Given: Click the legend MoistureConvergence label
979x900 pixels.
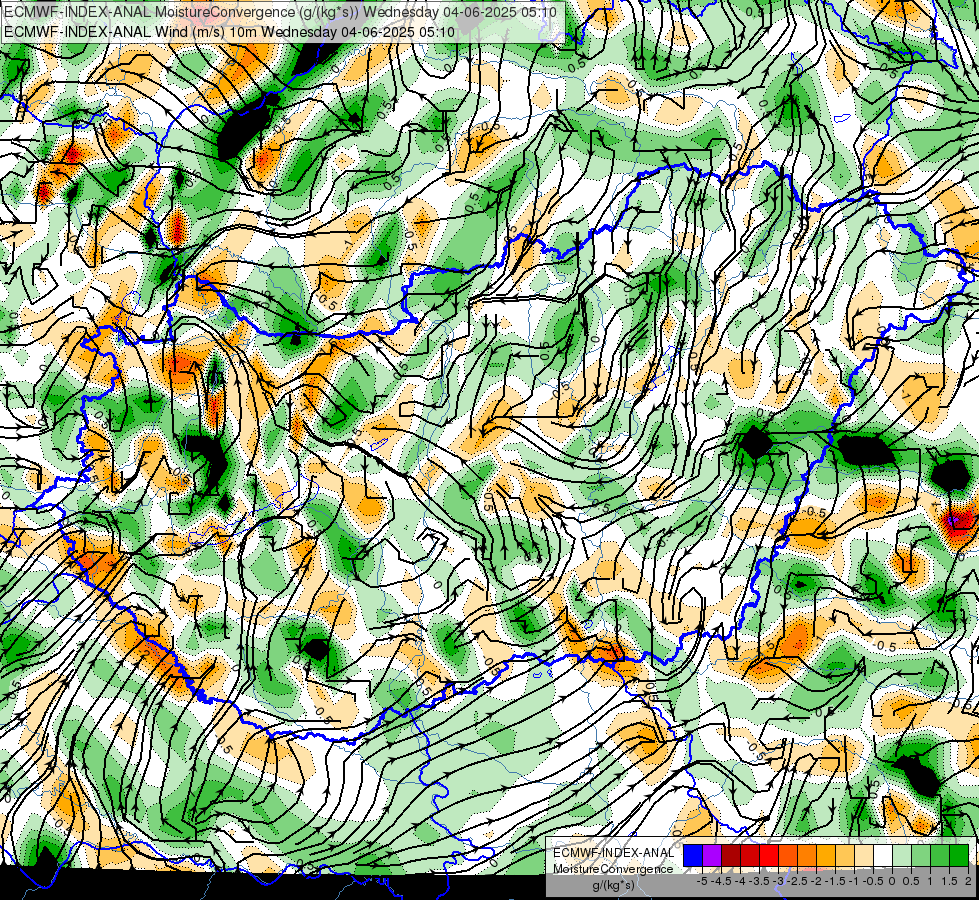Looking at the screenshot, I should point(613,869).
